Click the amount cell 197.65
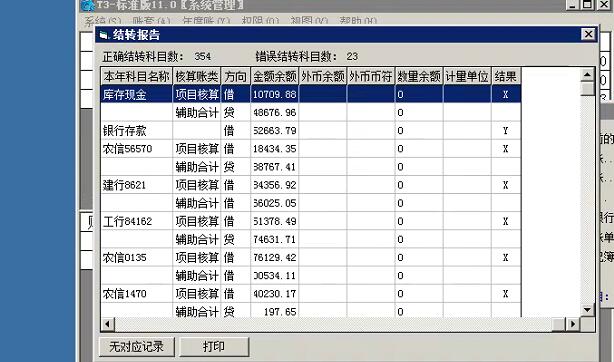 274,311
